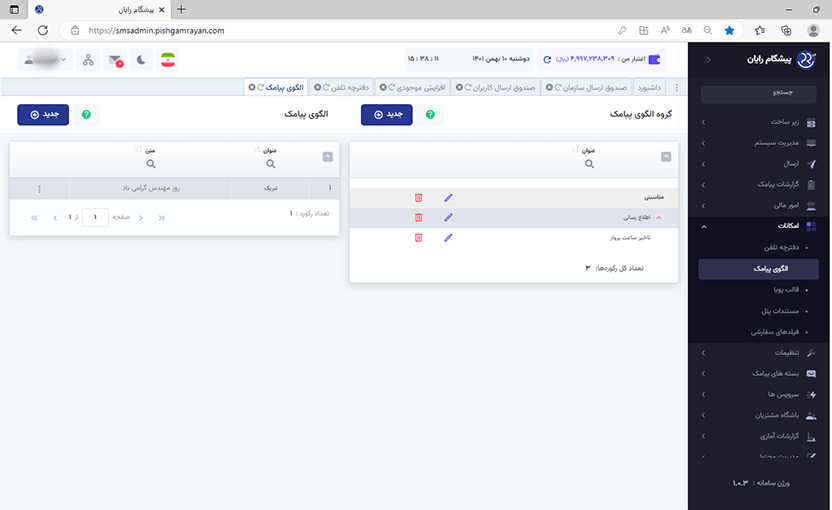
Task: Expand the بسته های پیامک sidebar menu
Action: tap(759, 374)
